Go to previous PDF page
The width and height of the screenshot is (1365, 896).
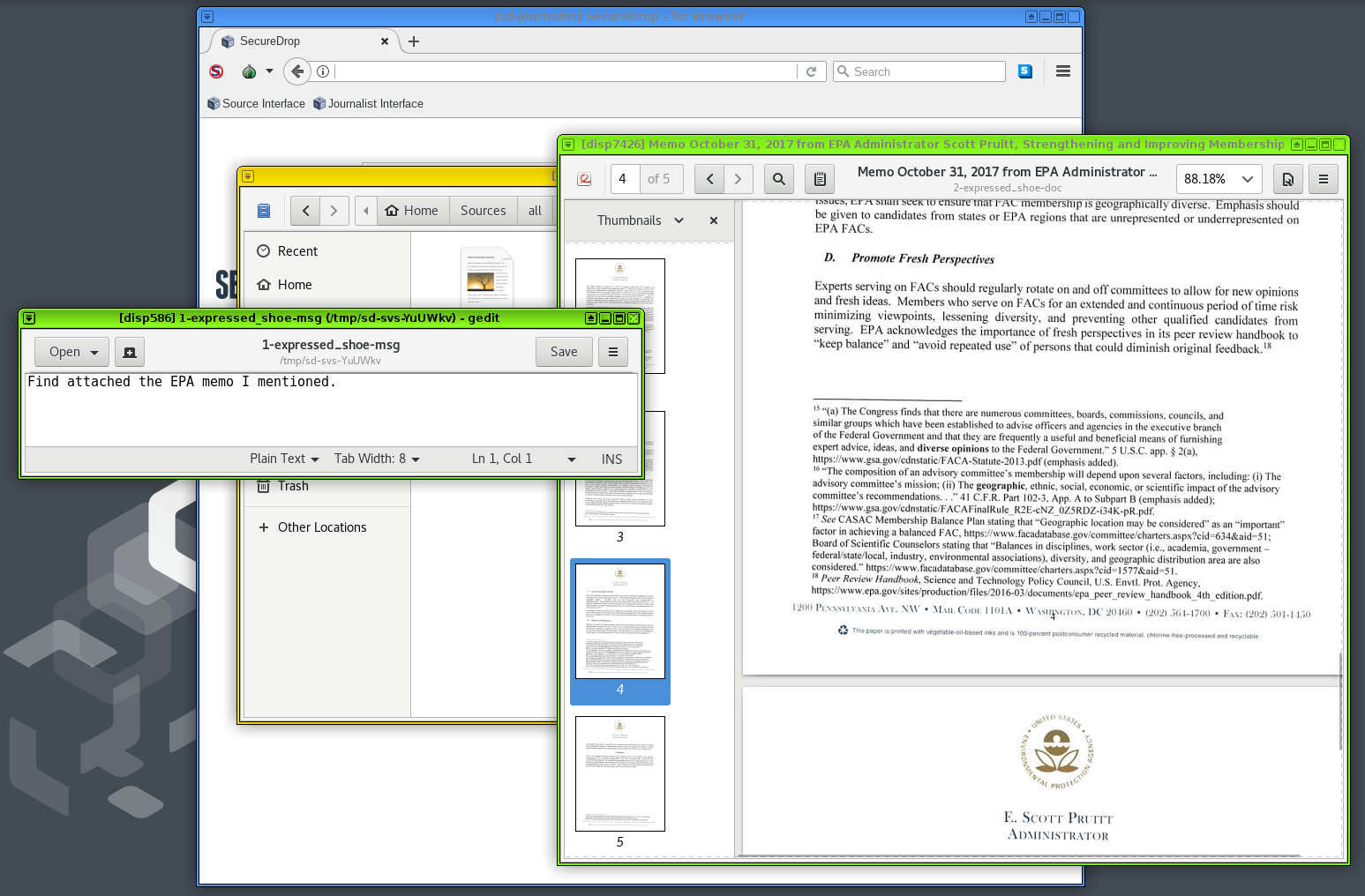pos(709,179)
